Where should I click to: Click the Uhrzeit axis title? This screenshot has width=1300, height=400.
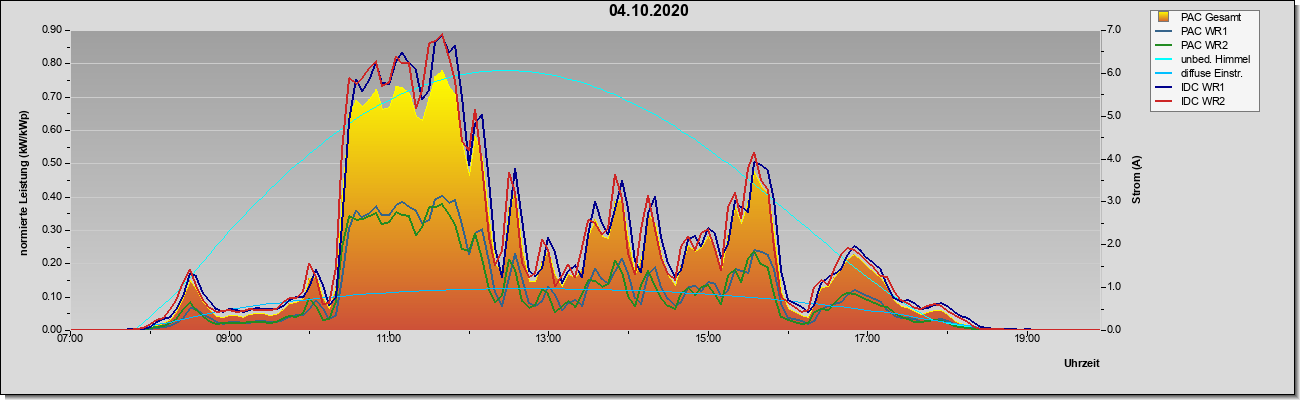1082,364
